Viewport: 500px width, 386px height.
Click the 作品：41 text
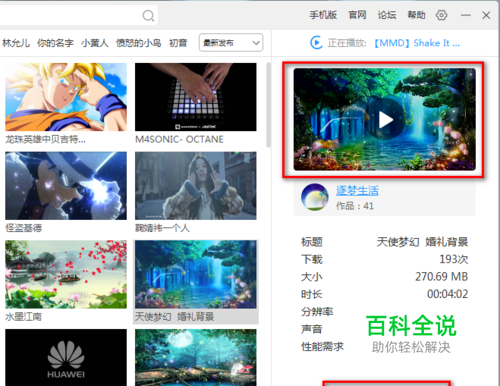(355, 206)
